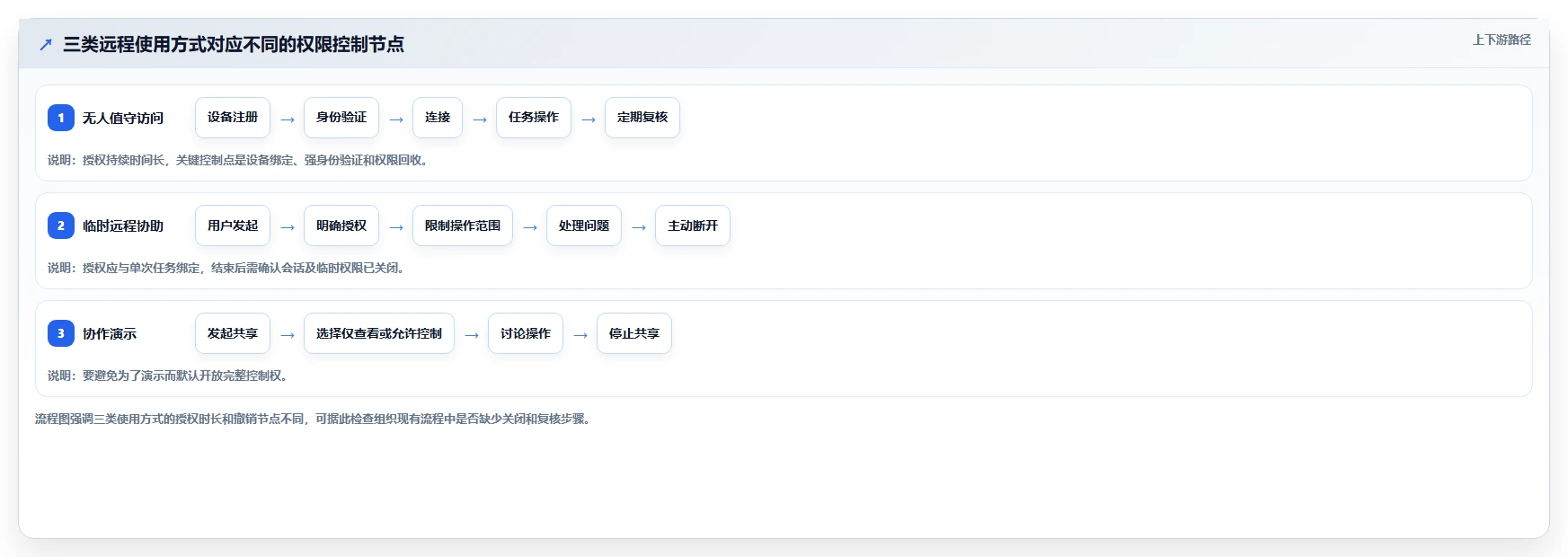This screenshot has width=1568, height=557.
Task: Click number badge 1 for 无人值守访问
Action: click(61, 118)
